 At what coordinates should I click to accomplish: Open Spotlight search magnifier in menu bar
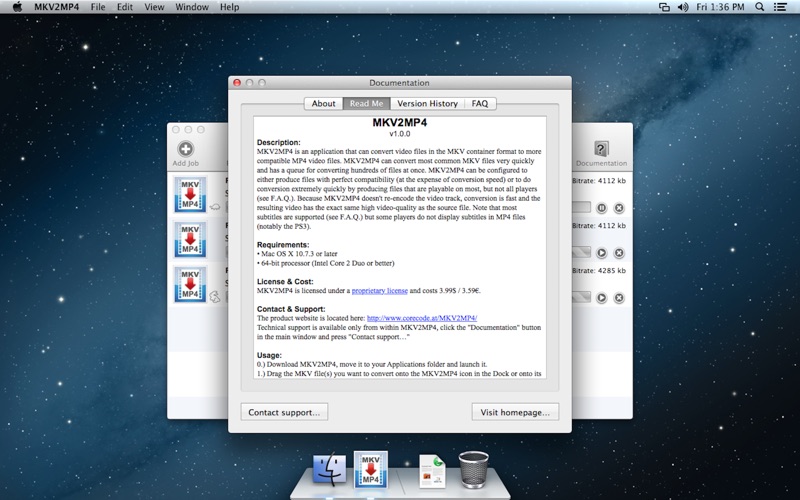[x=758, y=7]
